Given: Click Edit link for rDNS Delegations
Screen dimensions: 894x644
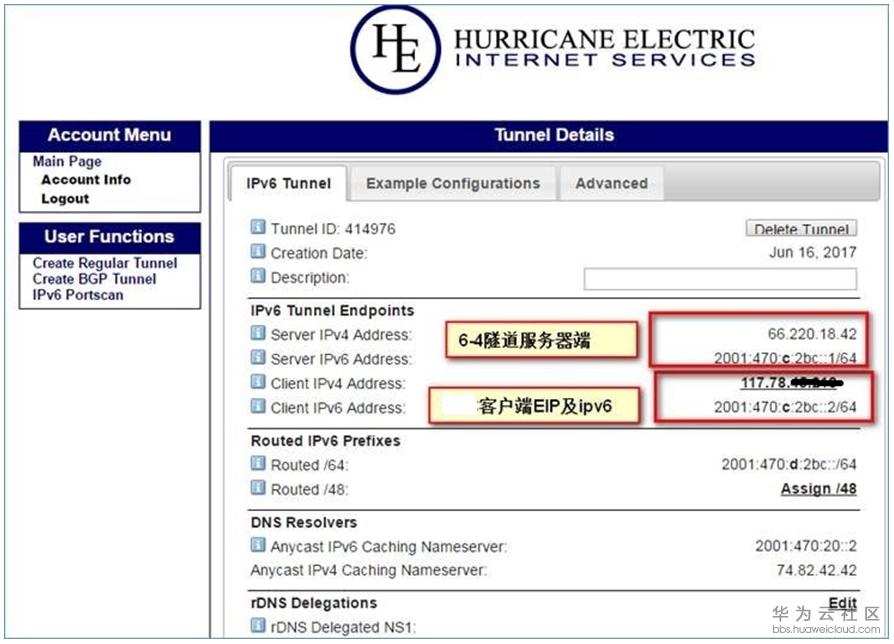Looking at the screenshot, I should coord(843,603).
